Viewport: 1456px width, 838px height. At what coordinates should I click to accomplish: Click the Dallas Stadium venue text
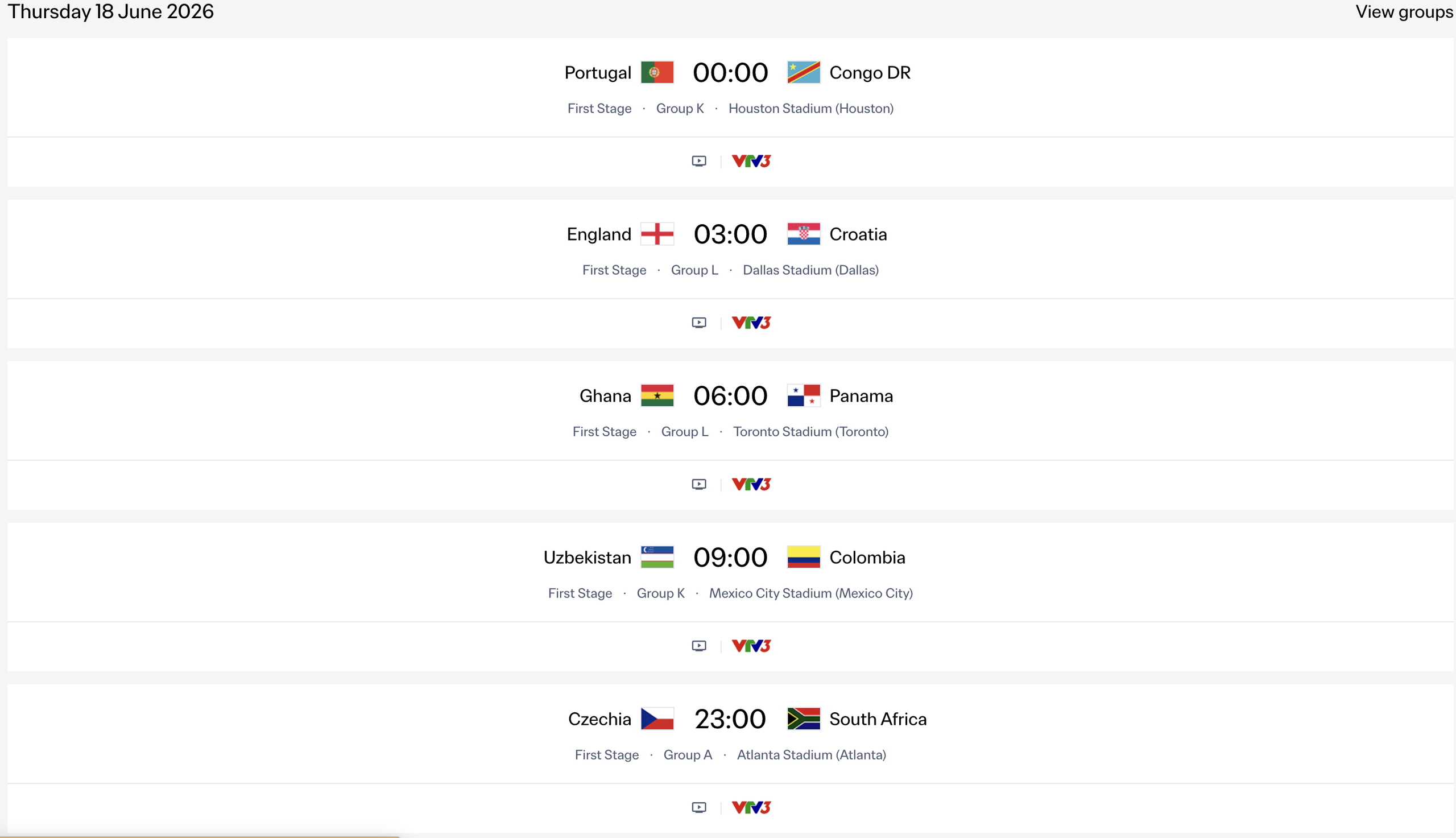click(810, 270)
